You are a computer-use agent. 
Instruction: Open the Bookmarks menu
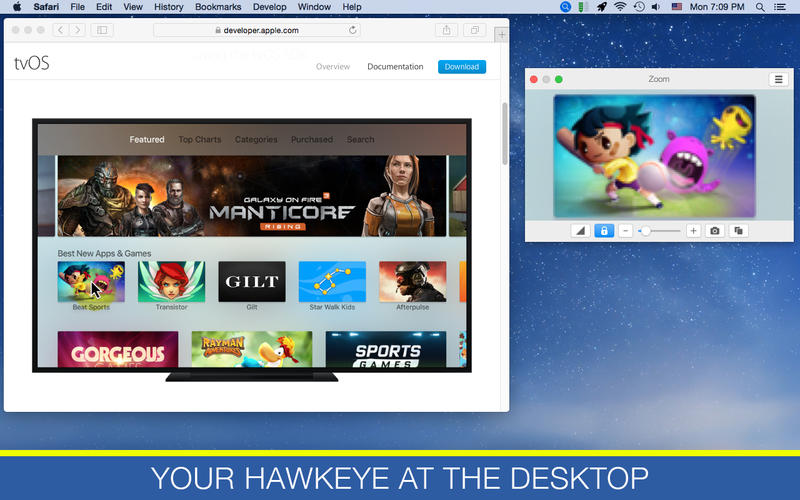[218, 7]
